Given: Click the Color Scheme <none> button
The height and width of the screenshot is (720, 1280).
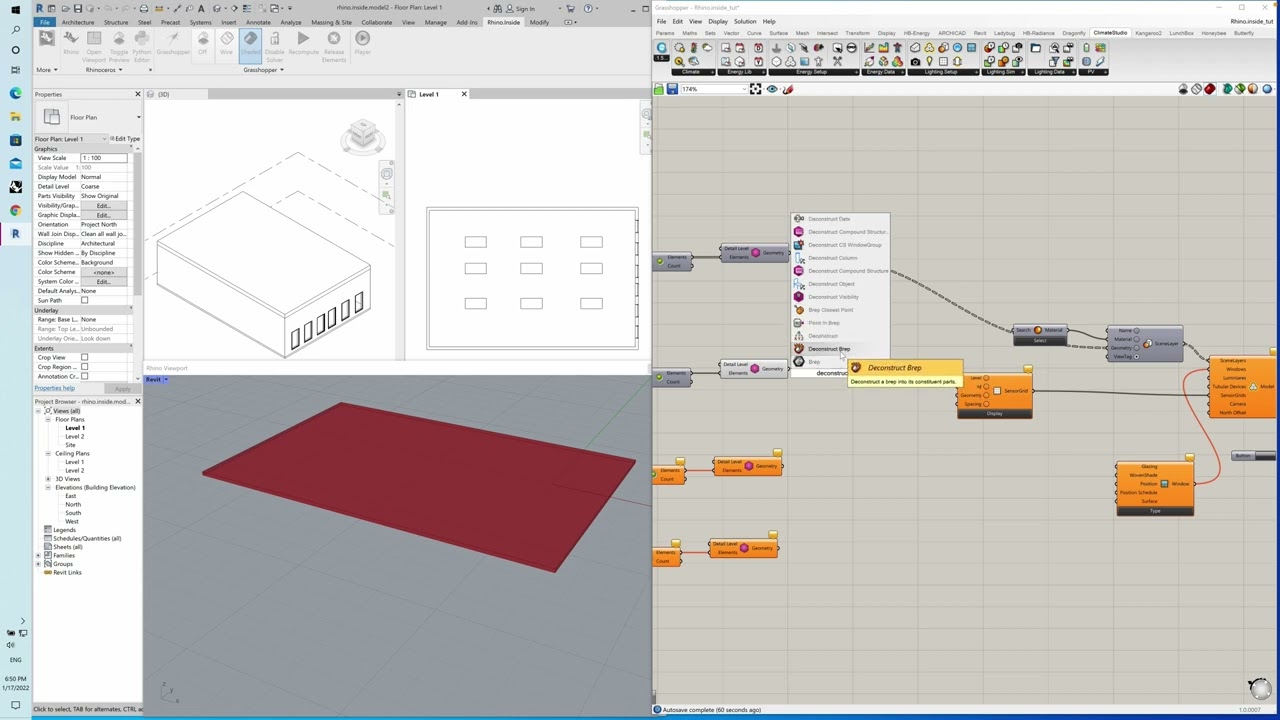Looking at the screenshot, I should (x=103, y=272).
